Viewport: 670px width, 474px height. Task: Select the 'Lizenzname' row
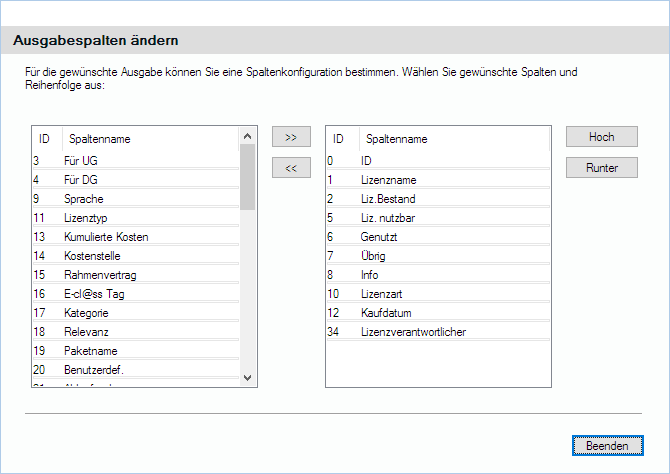point(438,180)
